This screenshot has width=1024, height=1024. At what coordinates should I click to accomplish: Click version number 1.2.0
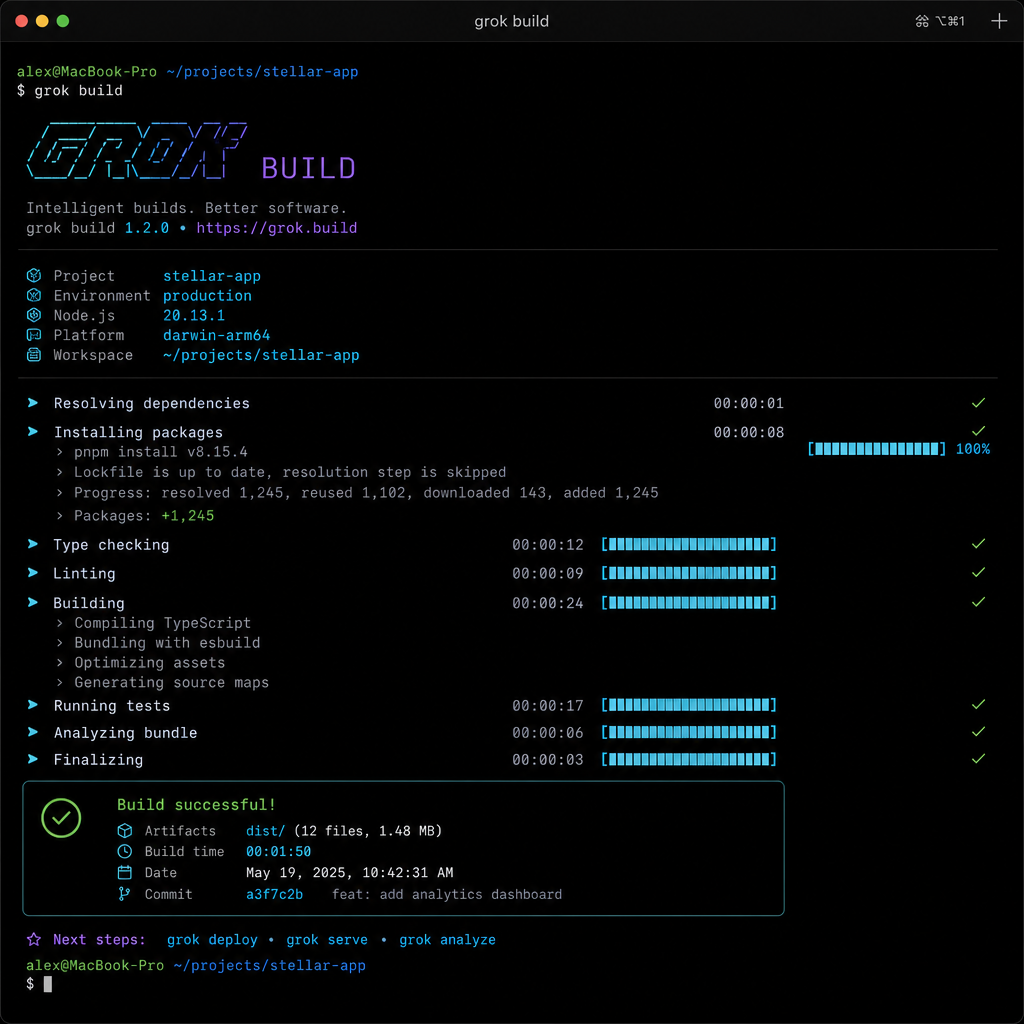tap(147, 228)
